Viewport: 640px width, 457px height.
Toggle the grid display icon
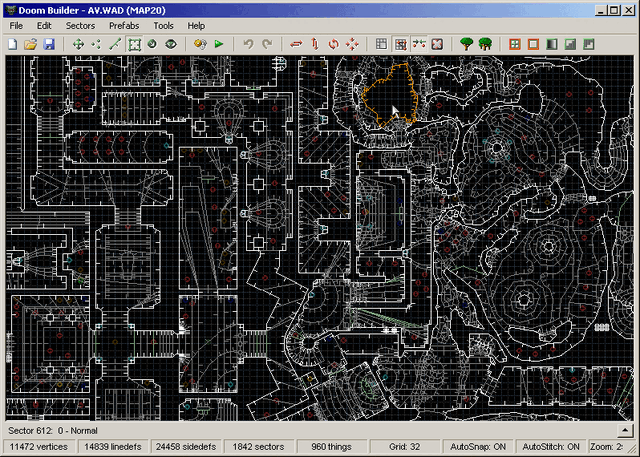pyautogui.click(x=381, y=44)
